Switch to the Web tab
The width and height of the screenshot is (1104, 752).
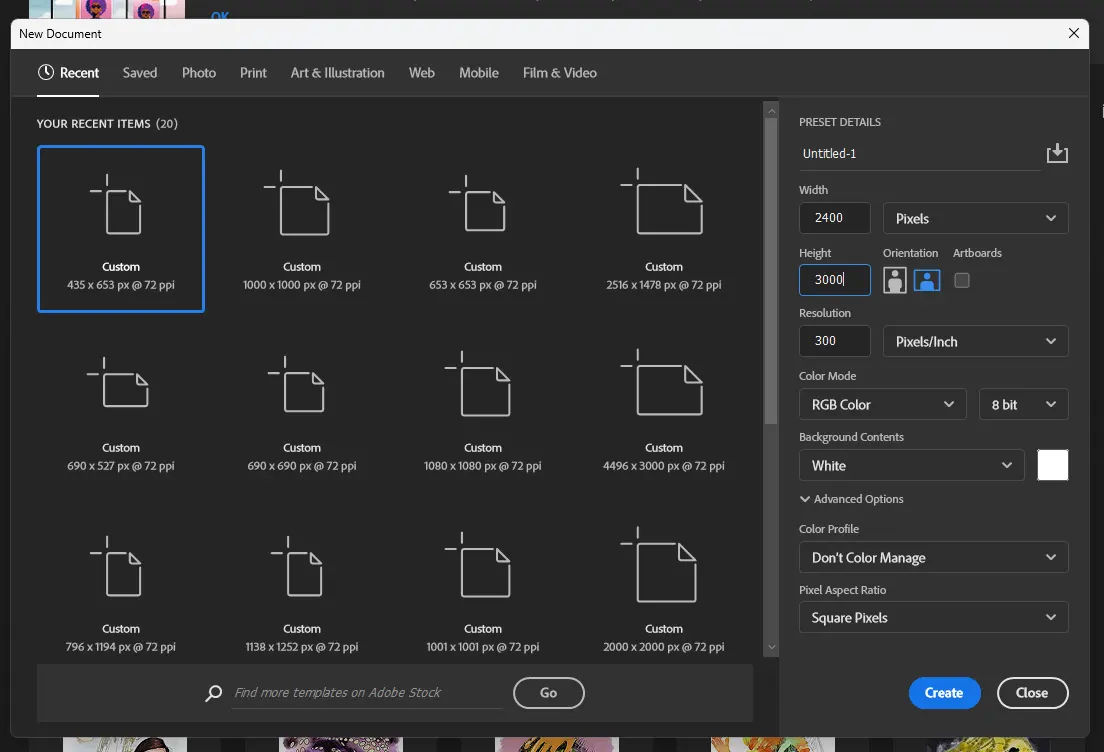click(x=422, y=73)
